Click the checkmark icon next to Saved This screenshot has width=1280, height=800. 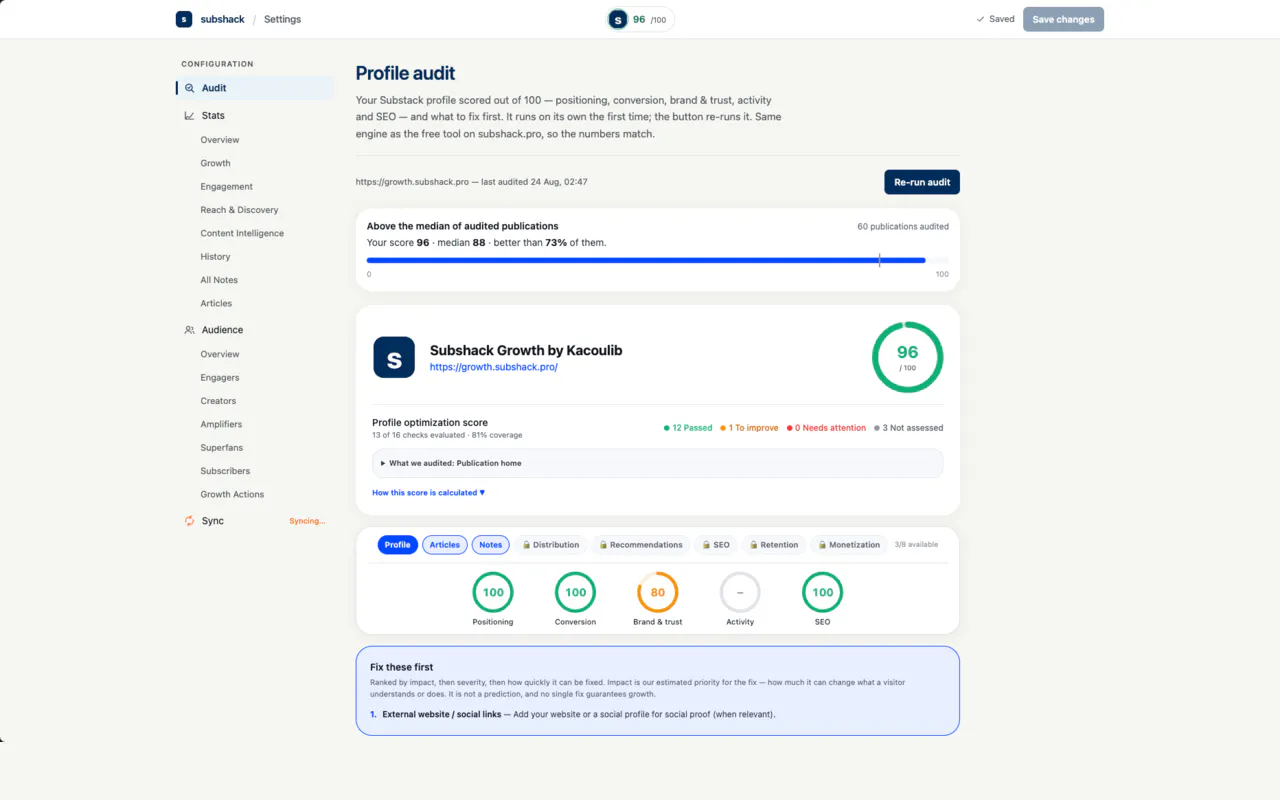pyautogui.click(x=980, y=19)
